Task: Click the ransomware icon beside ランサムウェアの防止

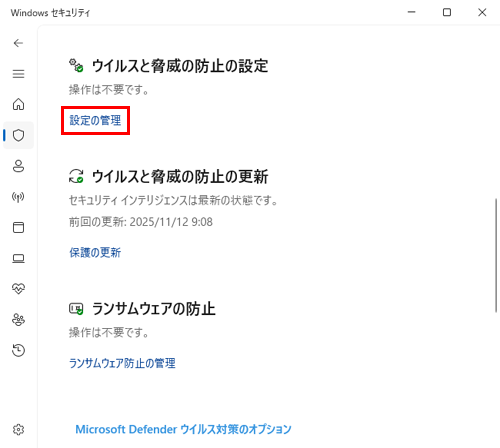Action: pos(76,309)
